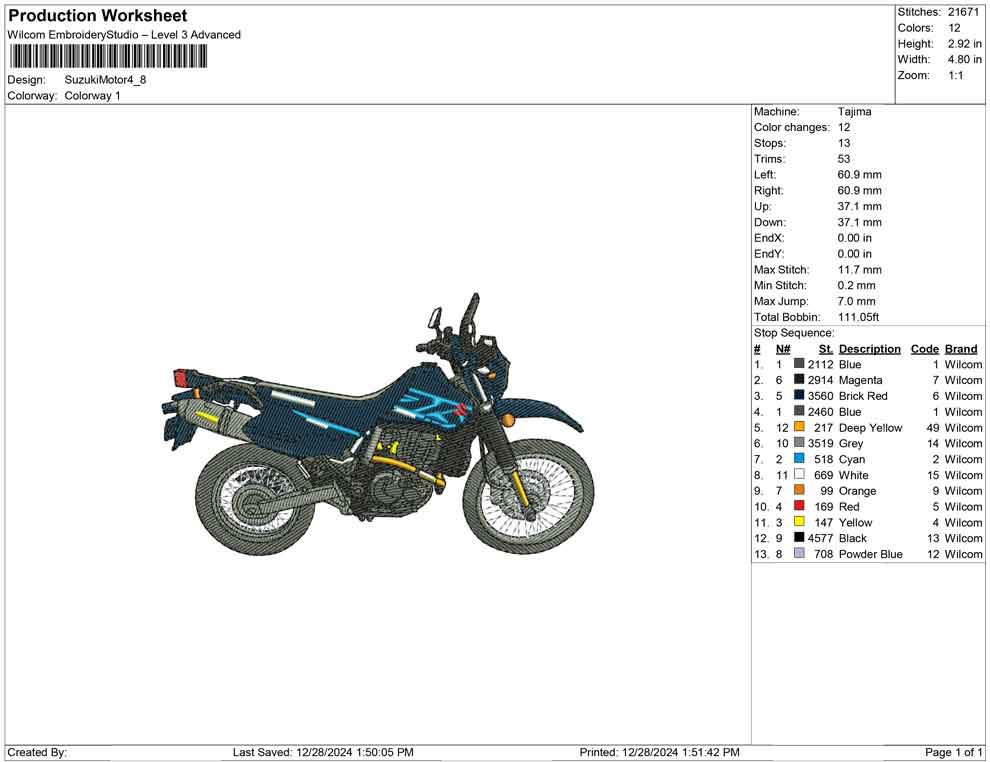990x762 pixels.
Task: Click the Brand column header
Action: click(x=960, y=348)
